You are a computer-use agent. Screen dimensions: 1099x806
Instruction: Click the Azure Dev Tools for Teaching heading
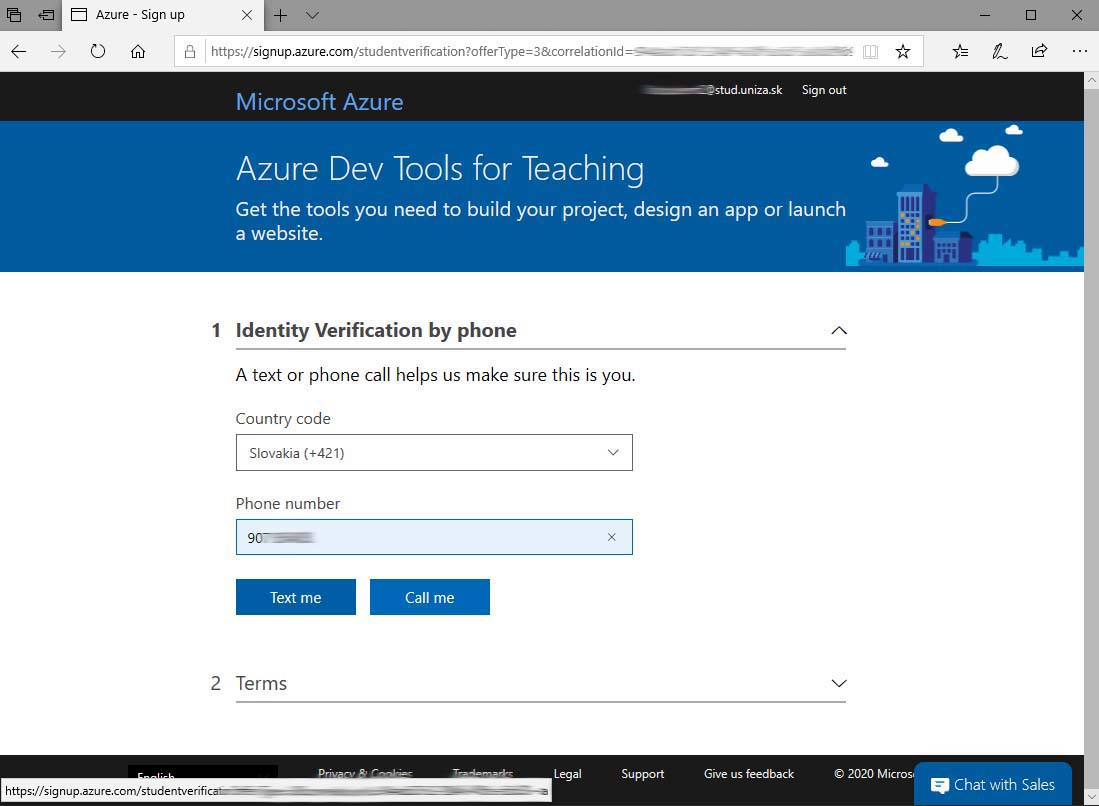(x=439, y=169)
